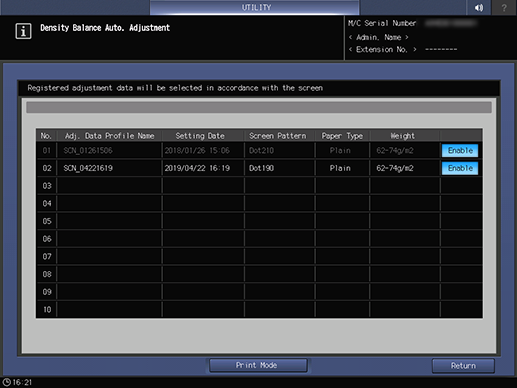
Task: Click the information icon beside the title
Action: (23, 31)
